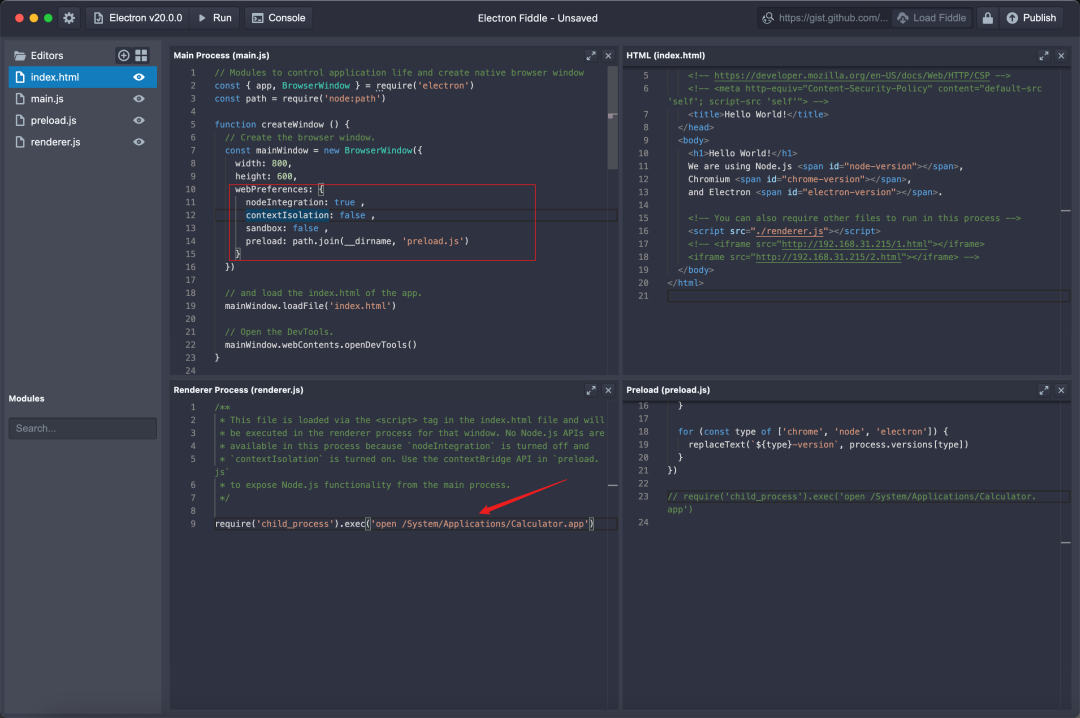Click 'sandbox: false' line in main.js
Image resolution: width=1080 pixels, height=718 pixels.
point(287,228)
